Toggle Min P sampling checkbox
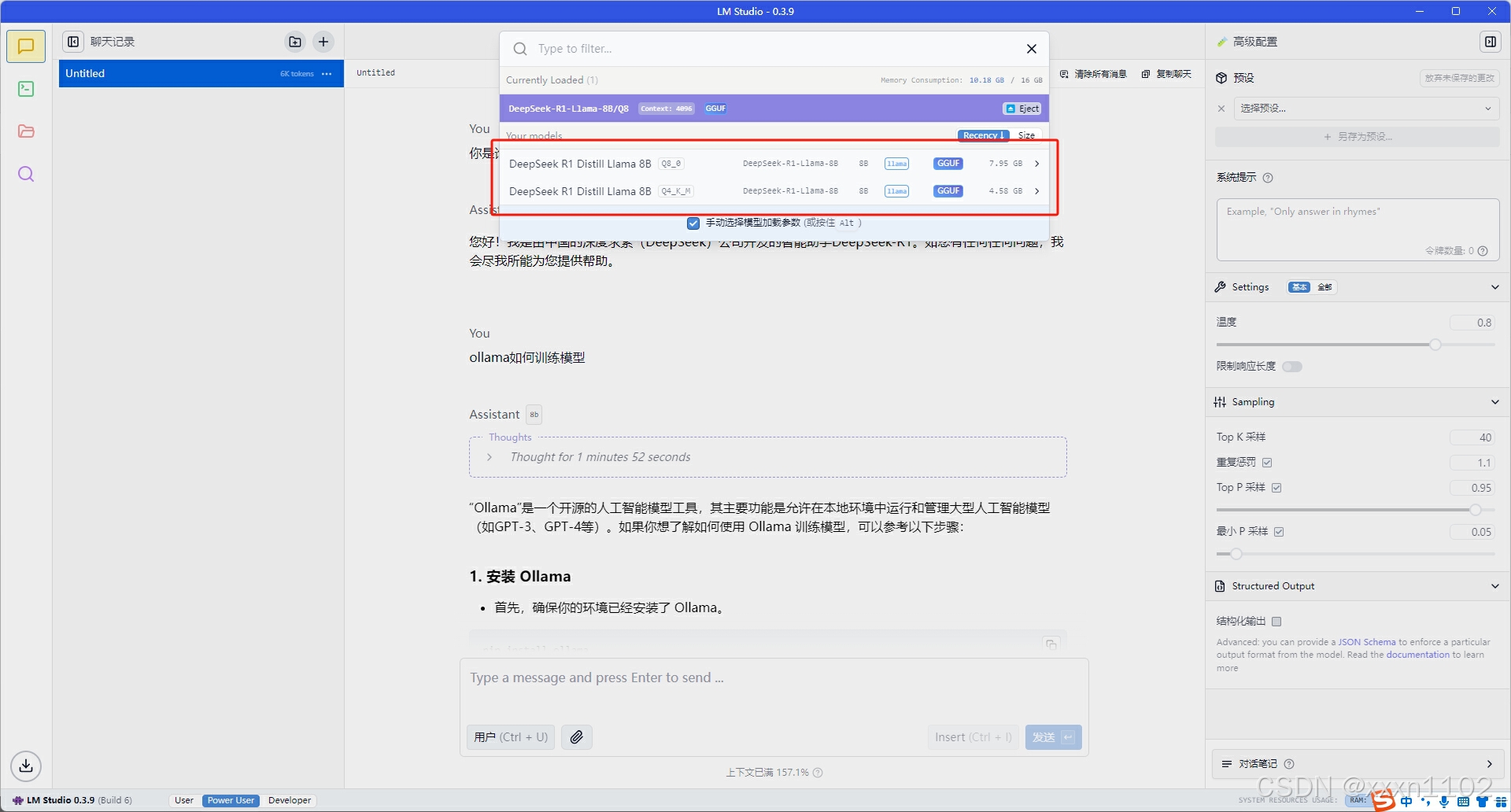 [1279, 532]
